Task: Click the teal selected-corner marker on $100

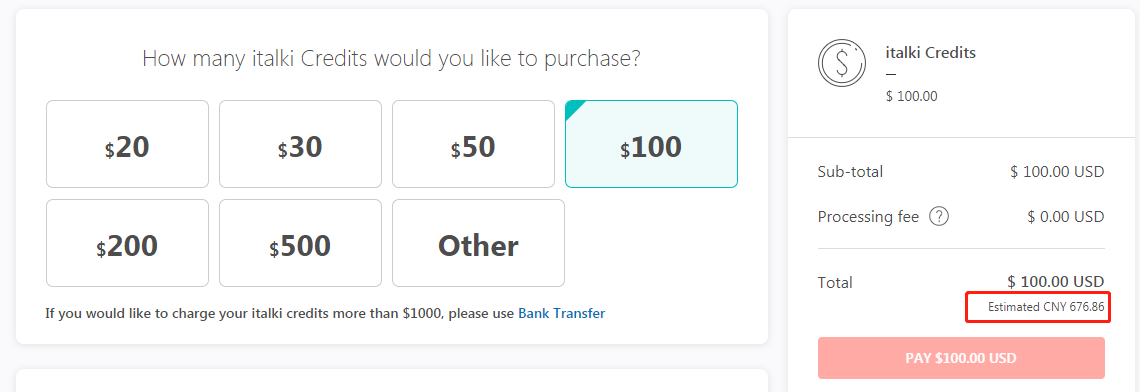Action: 575,111
